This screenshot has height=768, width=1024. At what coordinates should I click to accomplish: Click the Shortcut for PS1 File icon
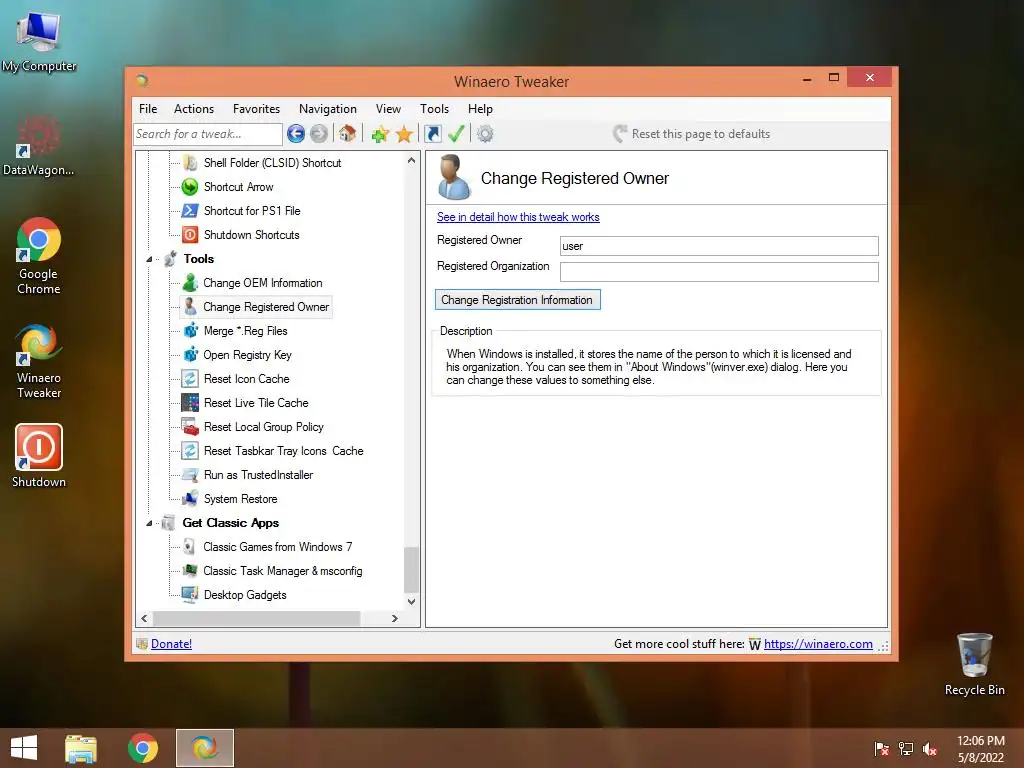pyautogui.click(x=190, y=211)
